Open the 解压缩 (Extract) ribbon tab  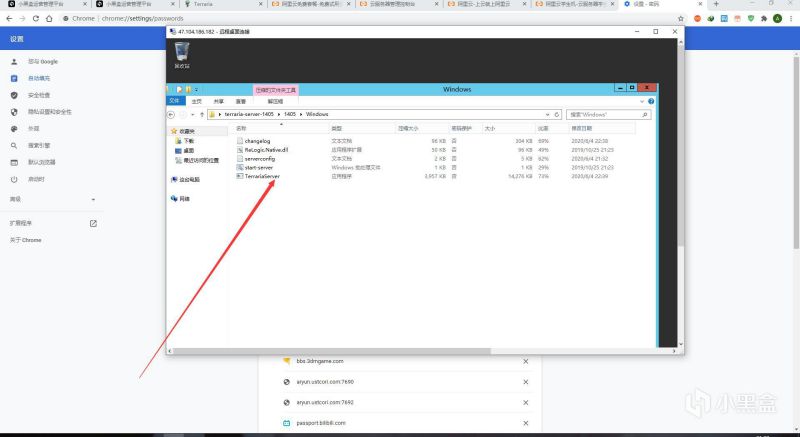point(276,101)
